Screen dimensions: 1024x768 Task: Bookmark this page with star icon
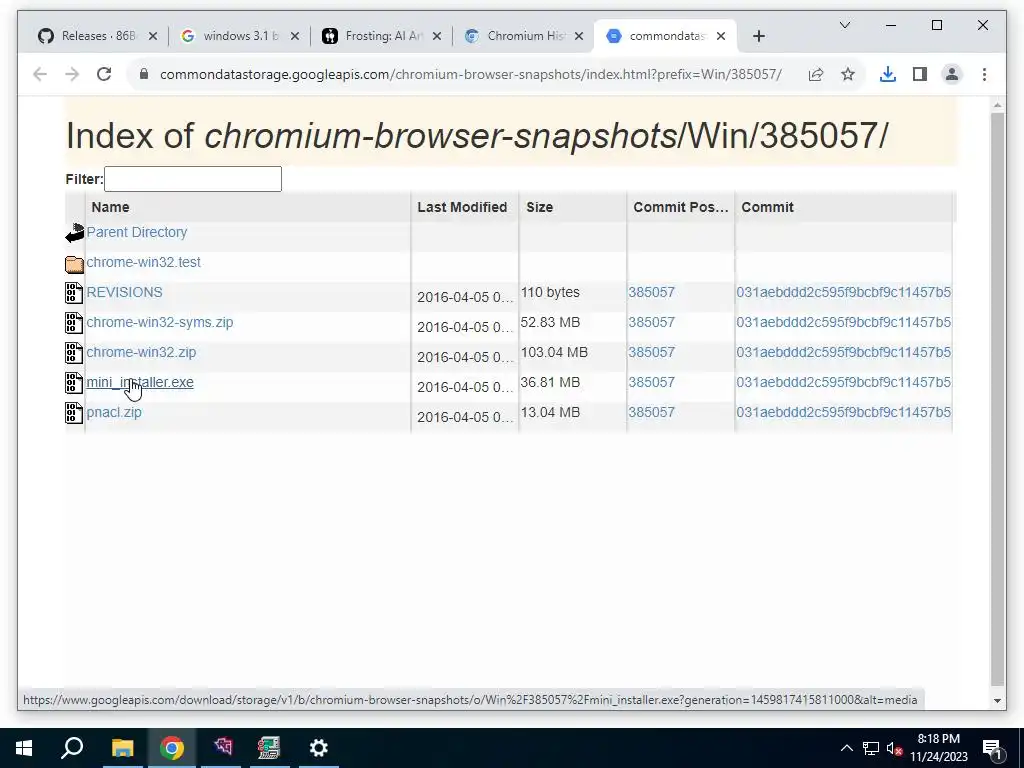[848, 74]
